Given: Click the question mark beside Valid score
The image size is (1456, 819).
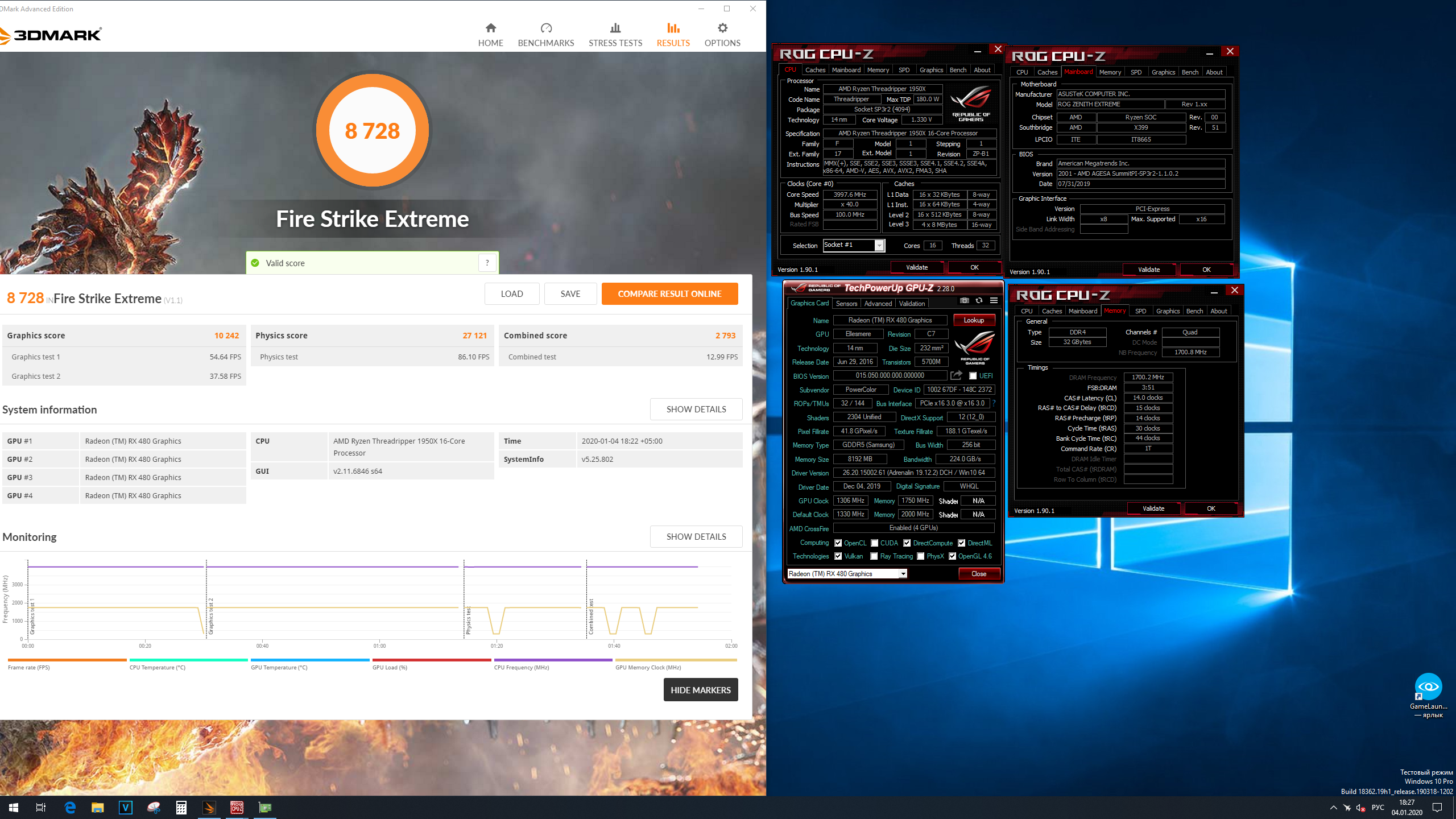Looking at the screenshot, I should point(487,263).
